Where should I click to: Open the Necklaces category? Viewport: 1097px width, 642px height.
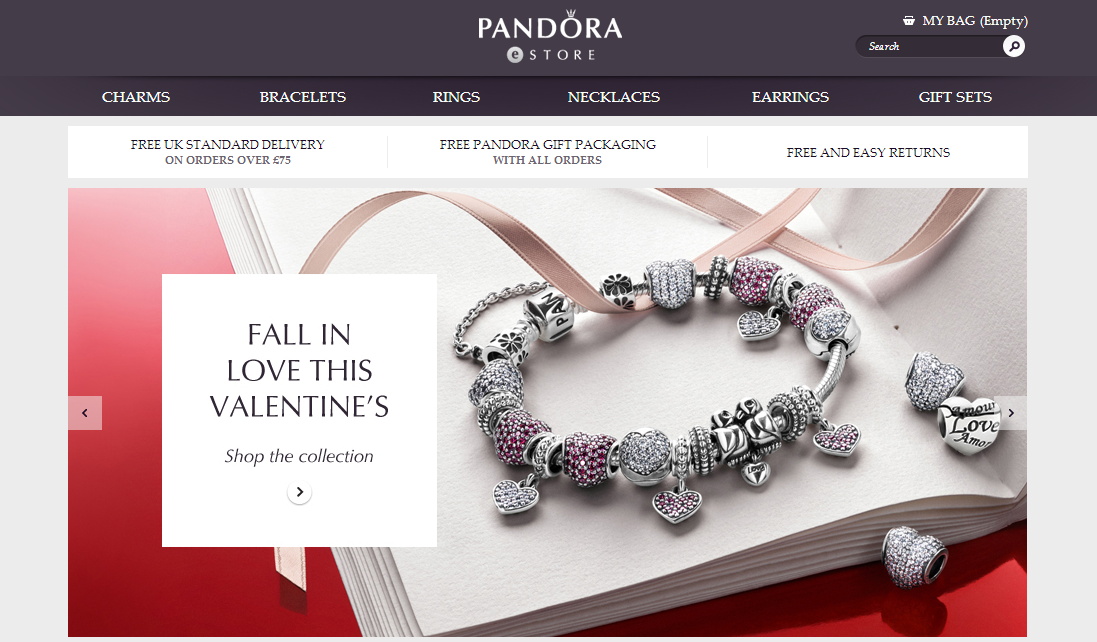tap(614, 97)
